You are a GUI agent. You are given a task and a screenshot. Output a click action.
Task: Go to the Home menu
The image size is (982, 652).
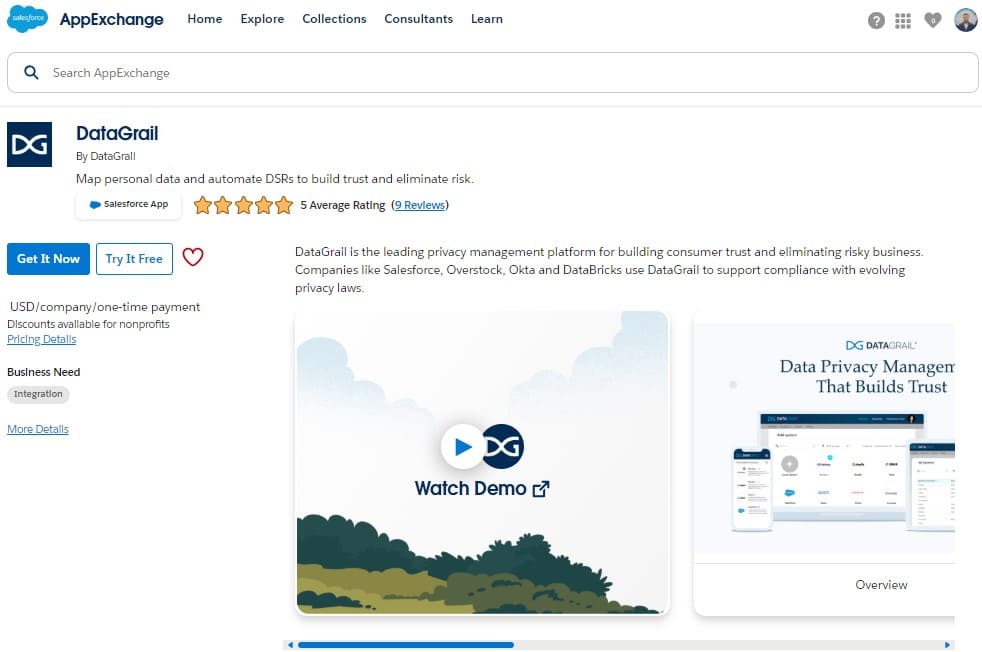coord(205,19)
